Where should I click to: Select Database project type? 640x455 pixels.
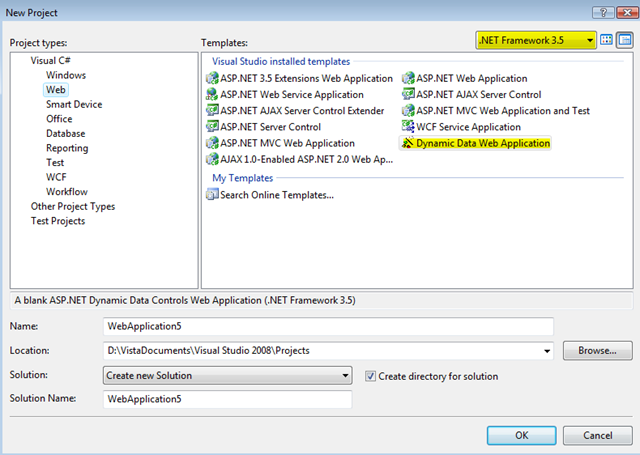66,133
